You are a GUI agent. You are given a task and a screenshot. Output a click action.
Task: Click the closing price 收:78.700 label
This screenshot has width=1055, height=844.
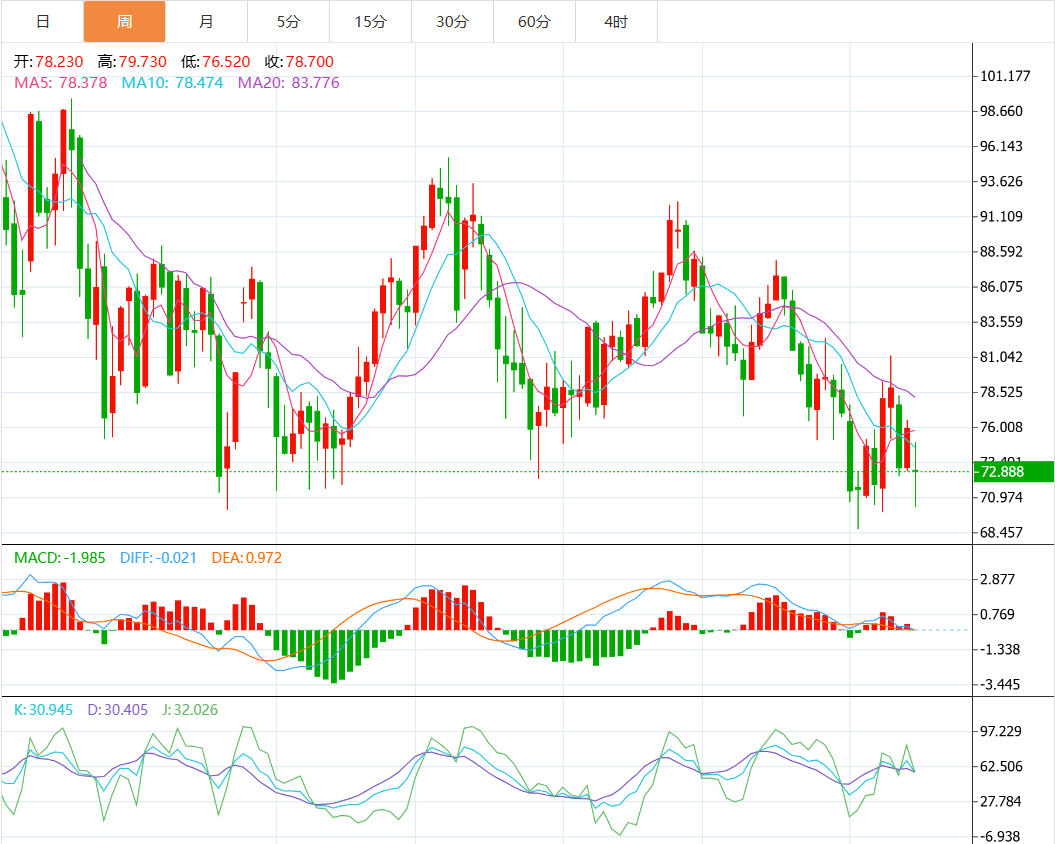[299, 62]
